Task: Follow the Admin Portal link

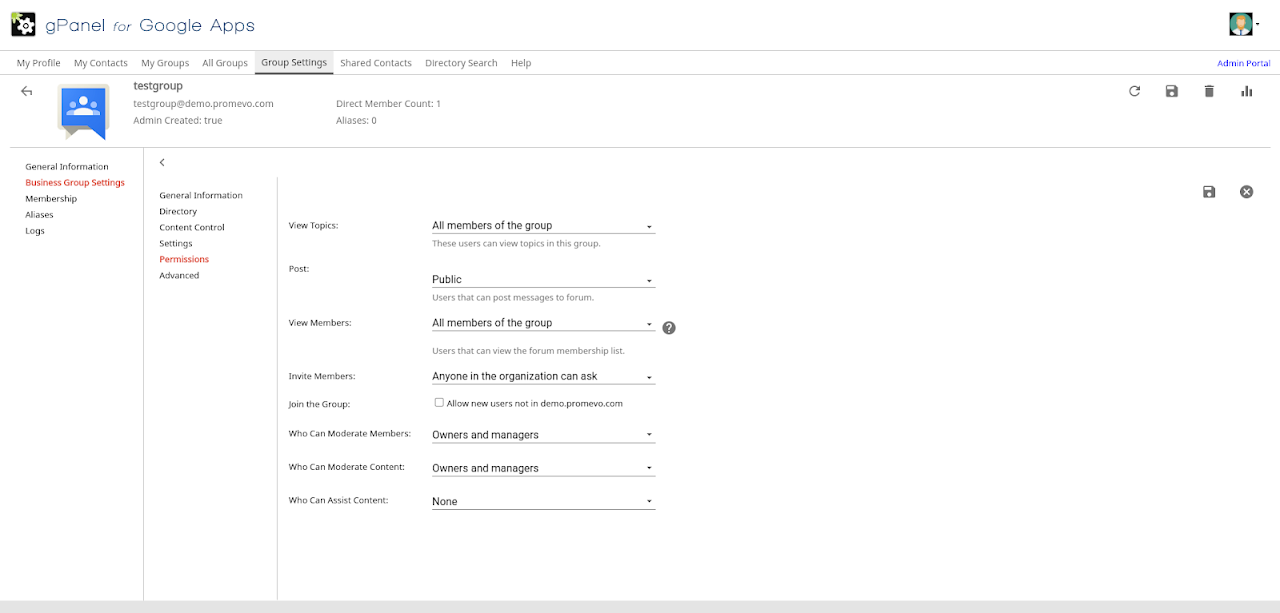Action: point(1243,63)
